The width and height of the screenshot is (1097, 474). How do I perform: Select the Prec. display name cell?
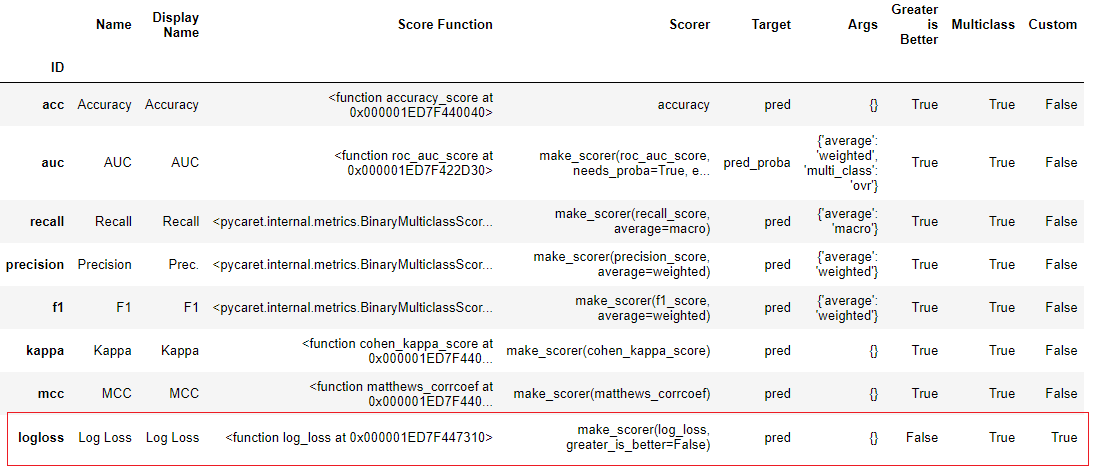pos(183,264)
